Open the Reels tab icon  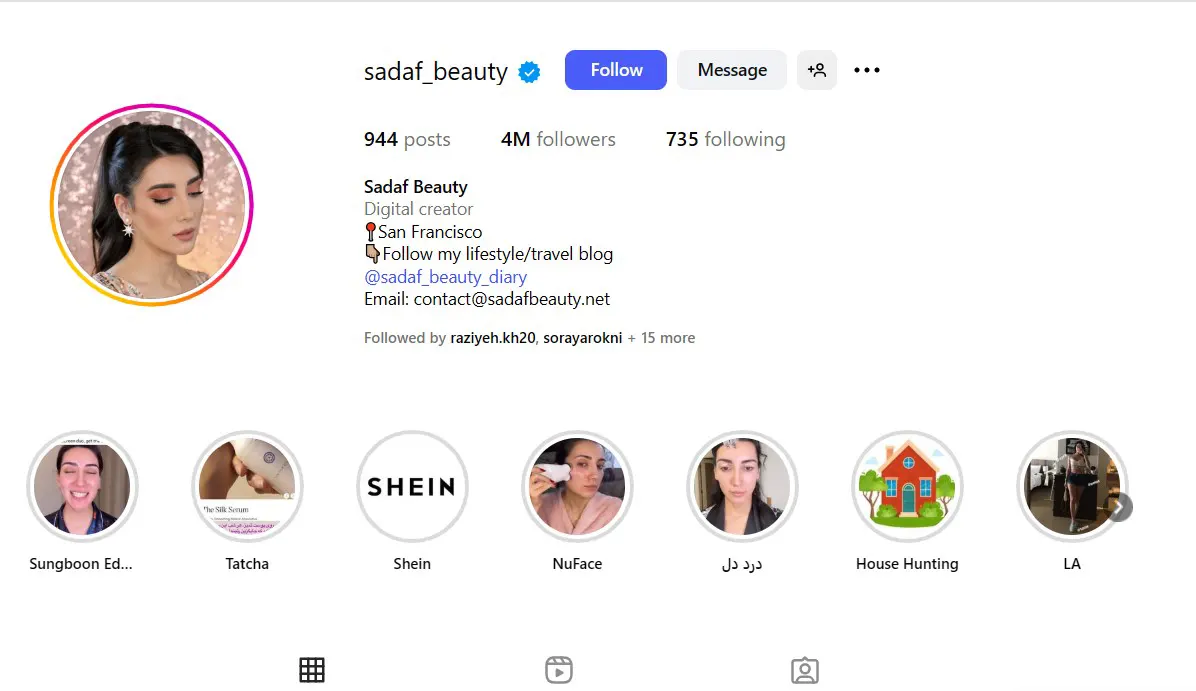tap(559, 670)
